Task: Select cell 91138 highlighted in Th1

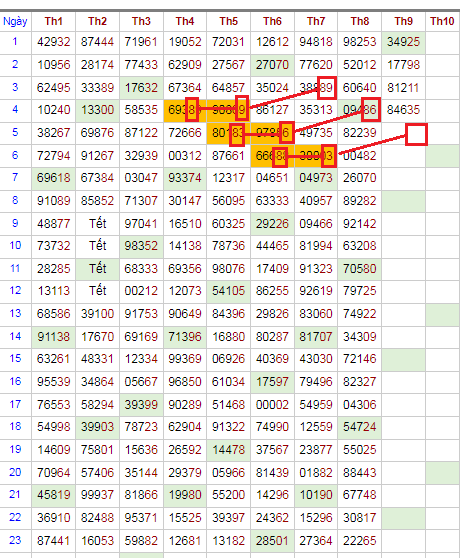Action: point(54,337)
